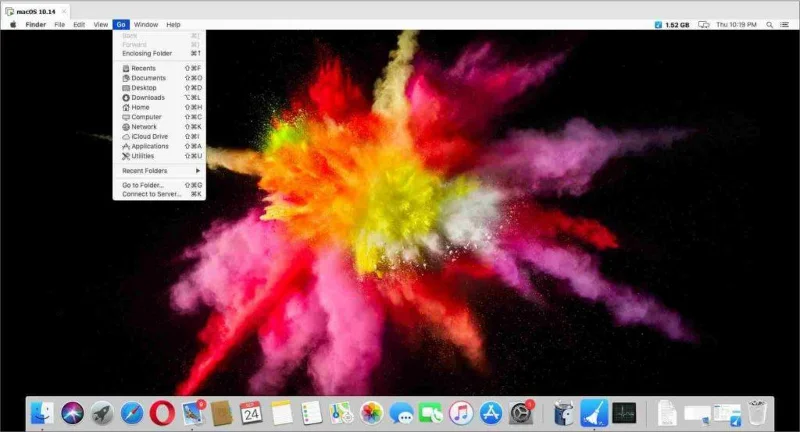Open Launchpad rocket icon in dock
800x432 pixels.
click(x=101, y=412)
